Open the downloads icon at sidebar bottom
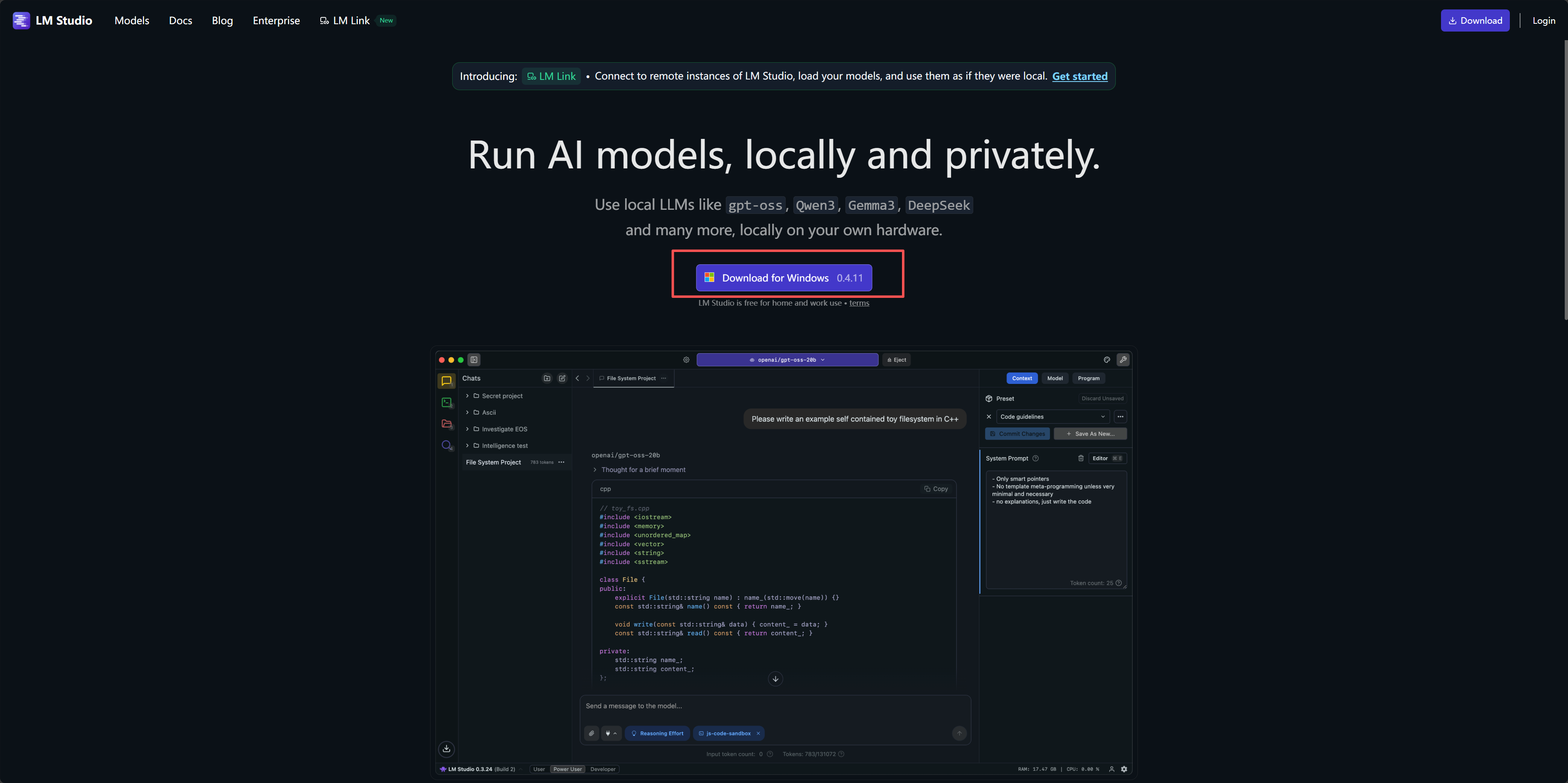The height and width of the screenshot is (783, 1568). (x=446, y=749)
